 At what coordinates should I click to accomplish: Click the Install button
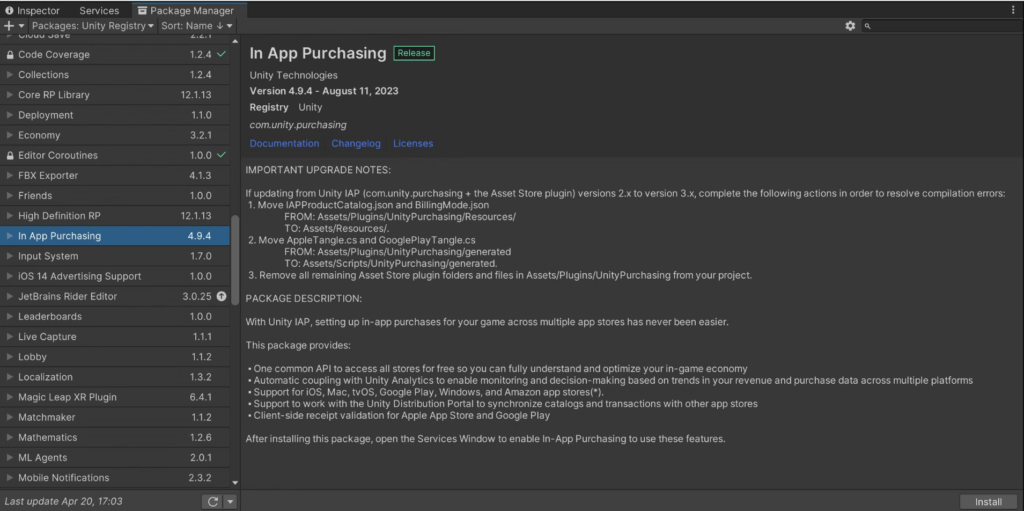988,502
